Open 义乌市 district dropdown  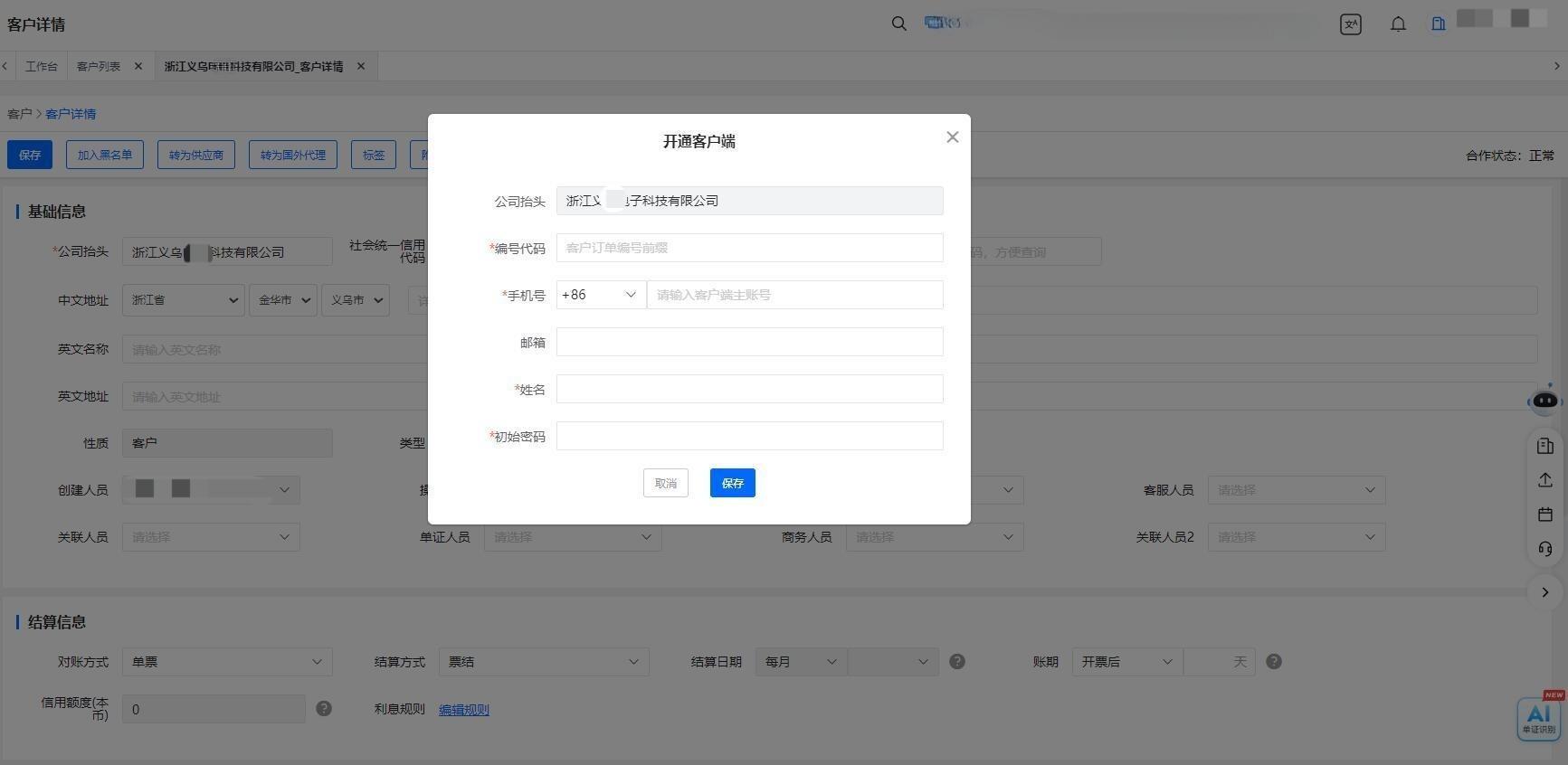click(356, 300)
